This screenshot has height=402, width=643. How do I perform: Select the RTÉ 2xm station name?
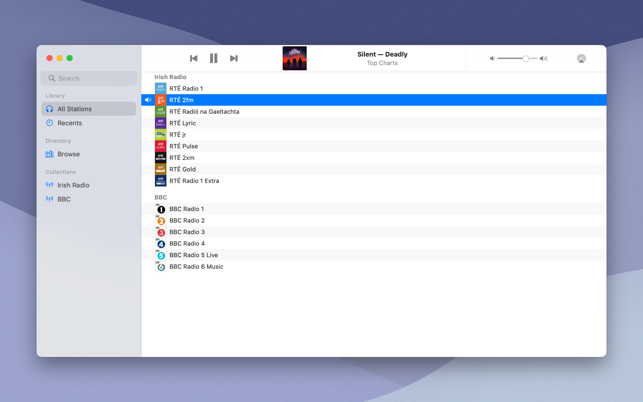pos(182,158)
